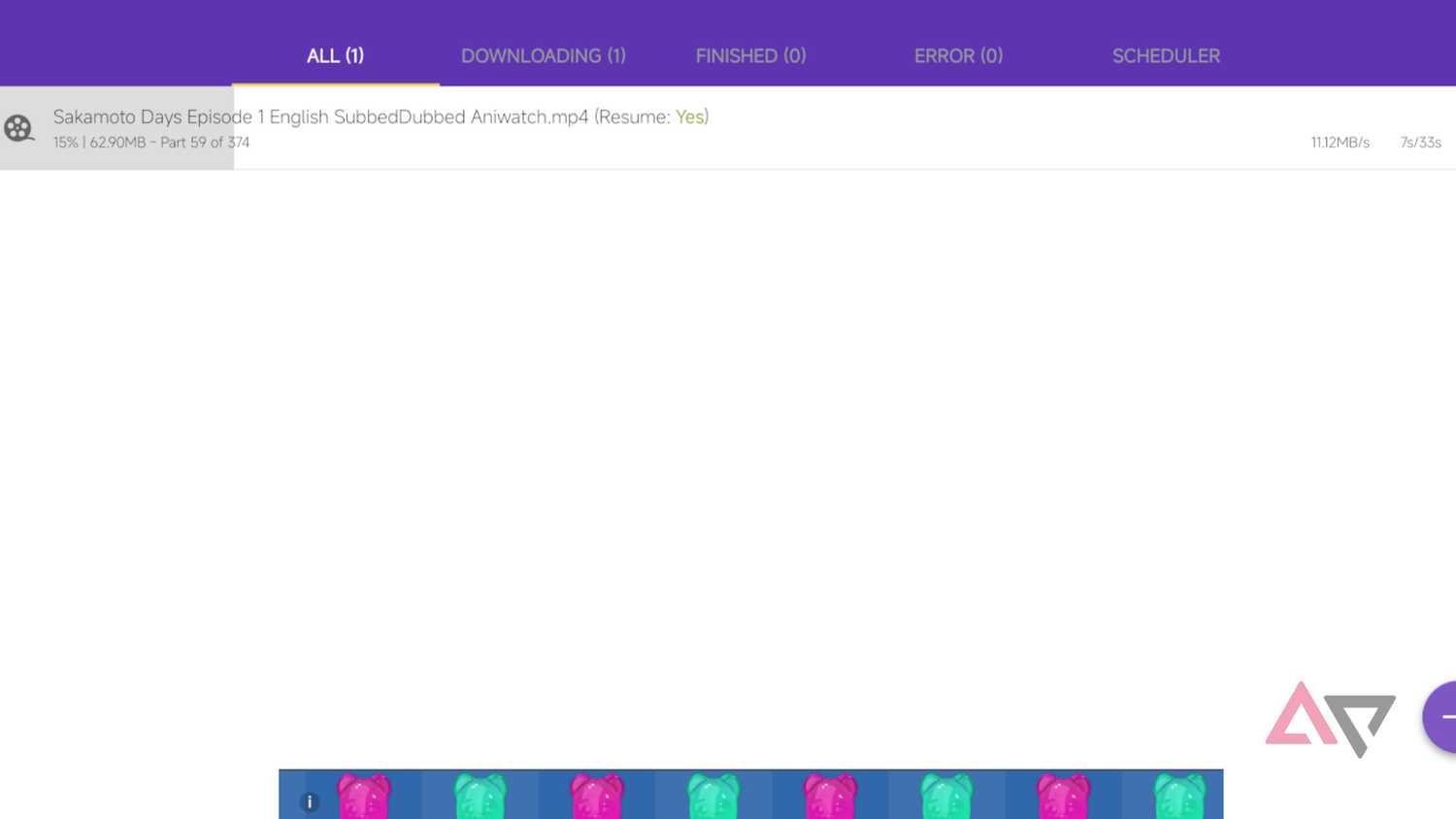The width and height of the screenshot is (1456, 819).
Task: Show the FINISHED (0) tab
Action: 751,56
